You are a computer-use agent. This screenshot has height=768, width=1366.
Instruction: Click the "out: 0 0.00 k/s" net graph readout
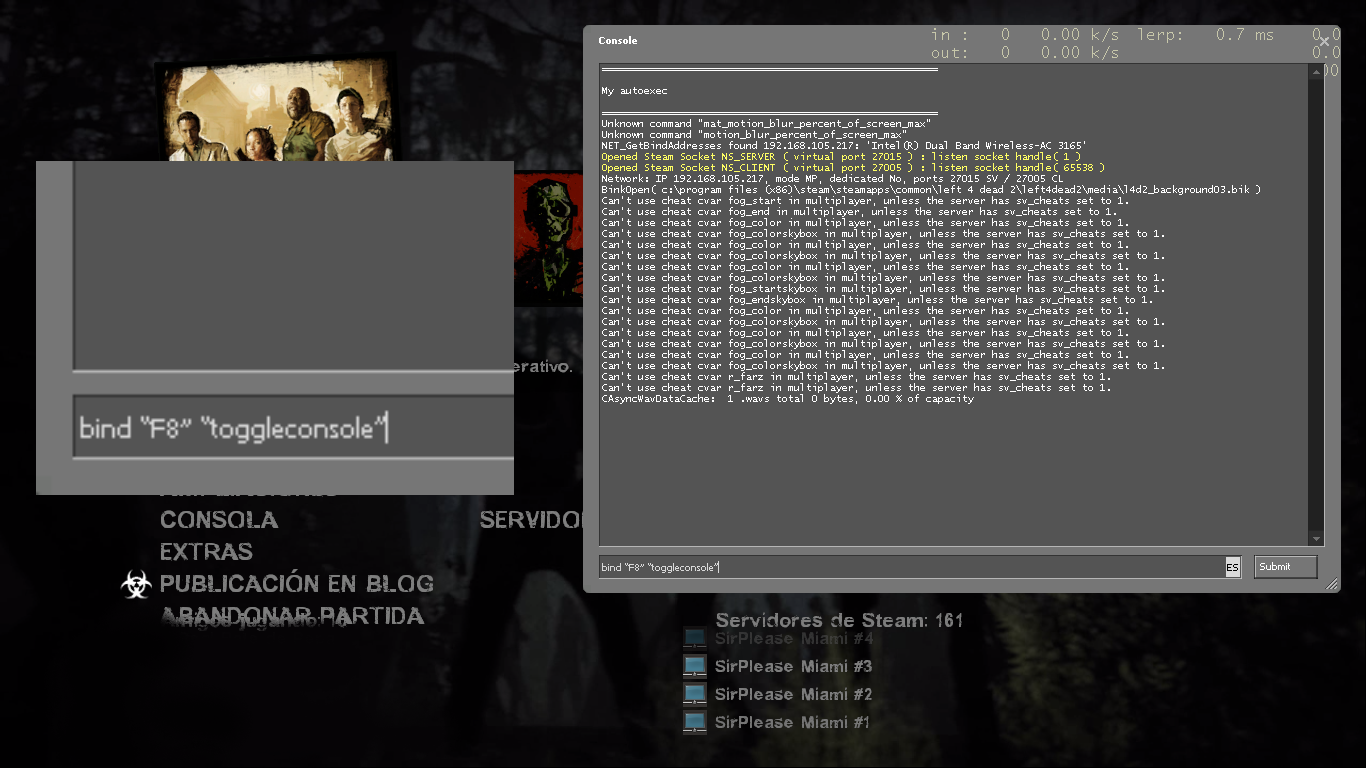[x=1026, y=52]
